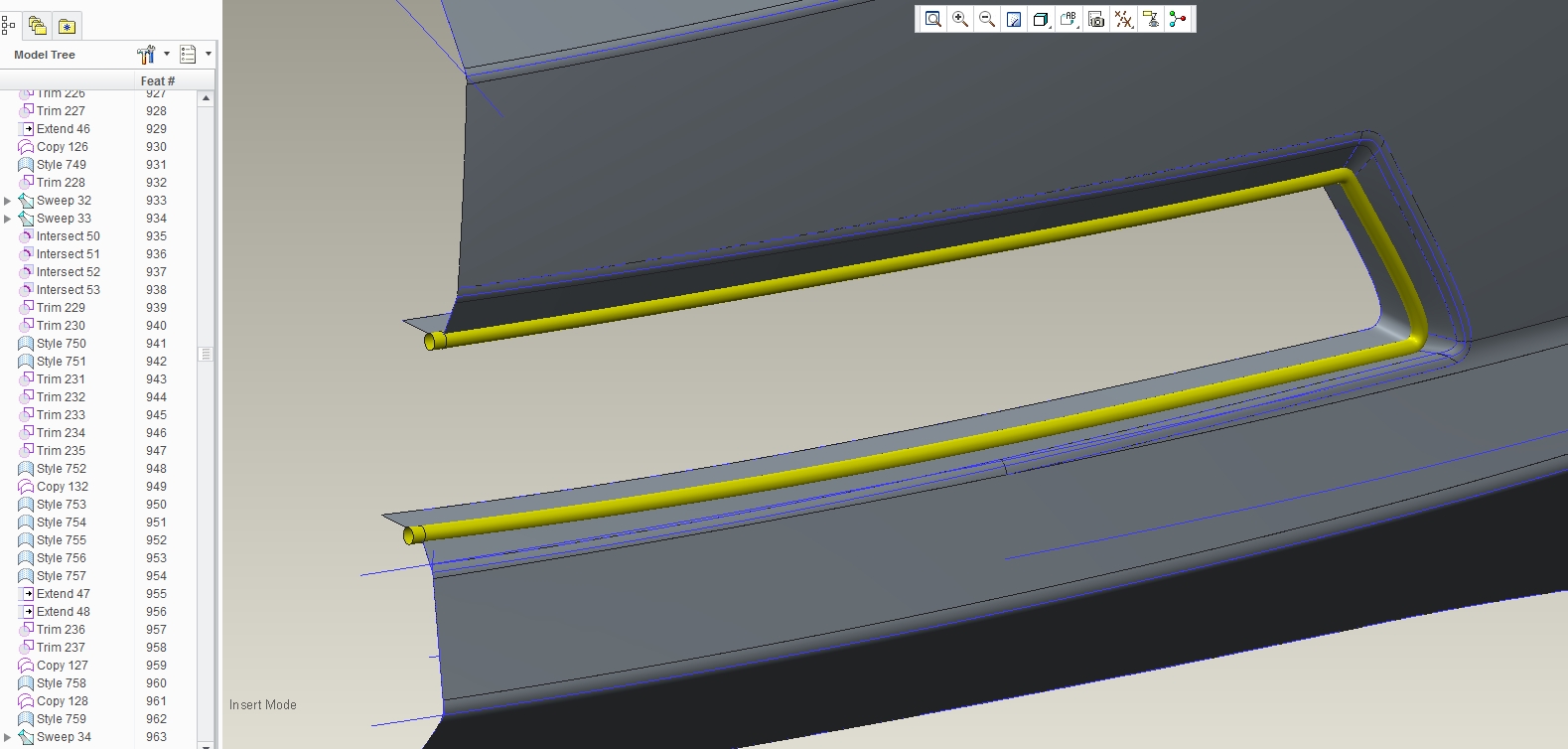
Task: Select Trim 234 in the tree
Action: point(61,433)
